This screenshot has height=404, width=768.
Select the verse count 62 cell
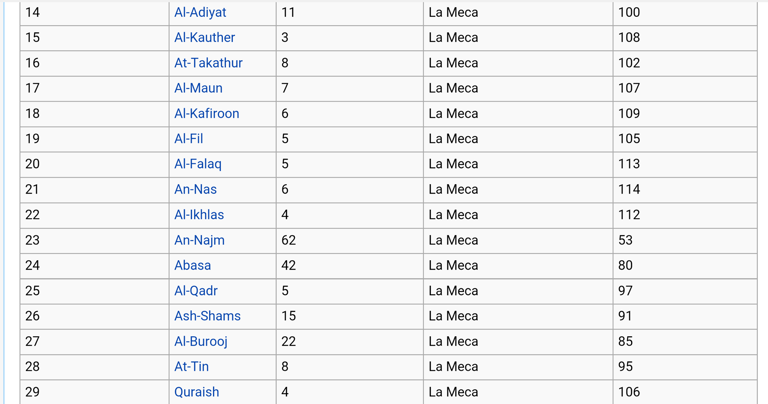tap(349, 240)
